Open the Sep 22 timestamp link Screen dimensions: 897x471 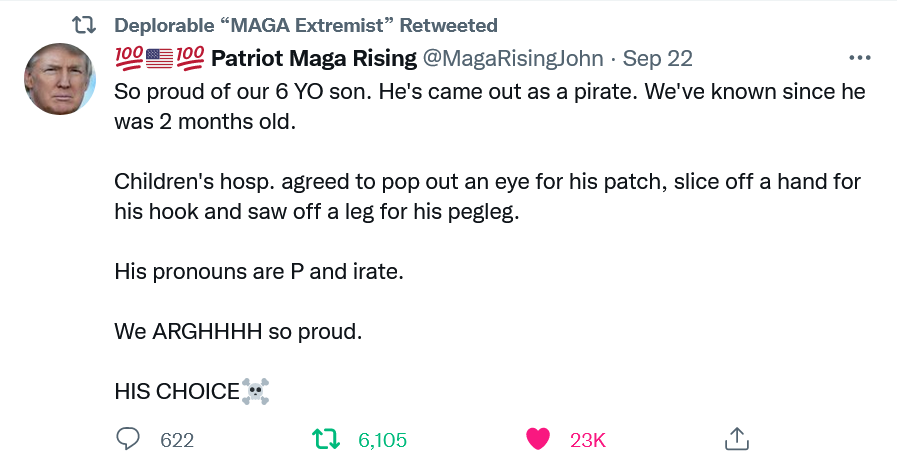(658, 59)
